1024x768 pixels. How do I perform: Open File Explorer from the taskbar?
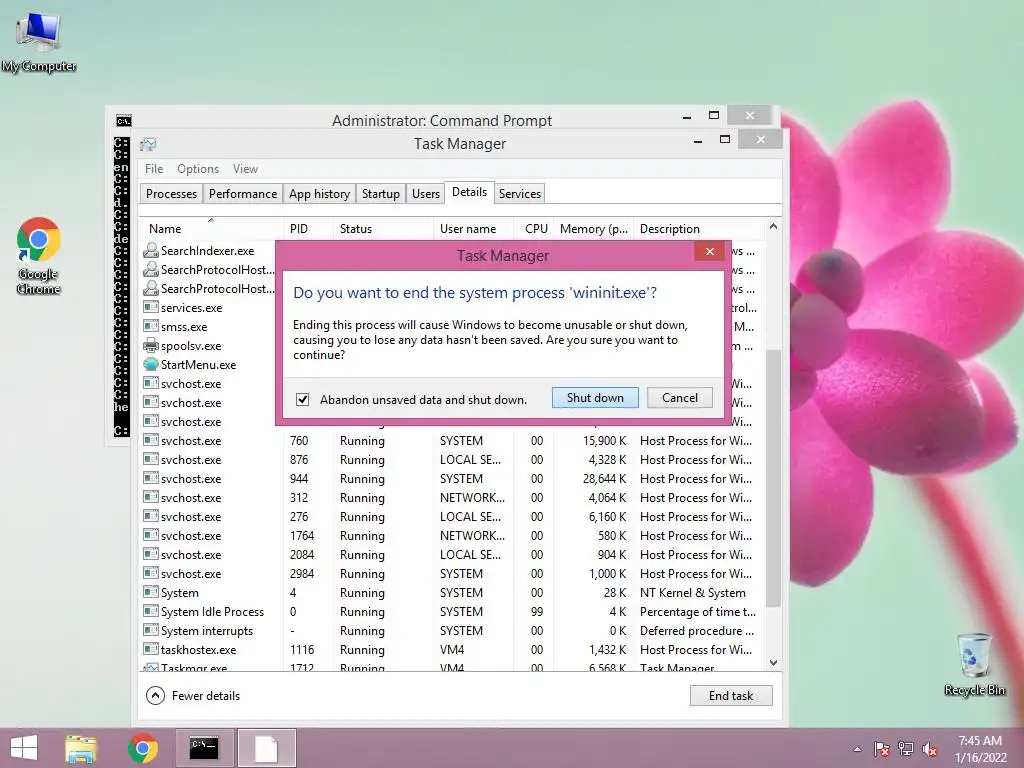click(x=81, y=748)
